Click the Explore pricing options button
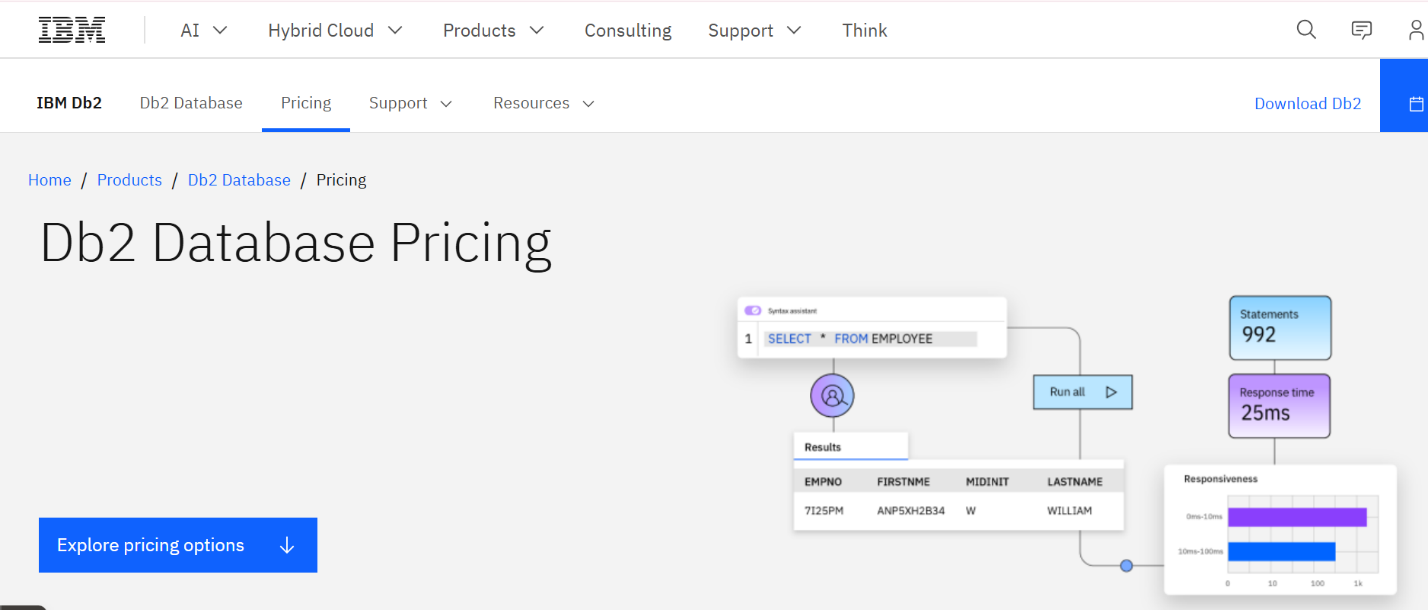1428x610 pixels. 178,545
